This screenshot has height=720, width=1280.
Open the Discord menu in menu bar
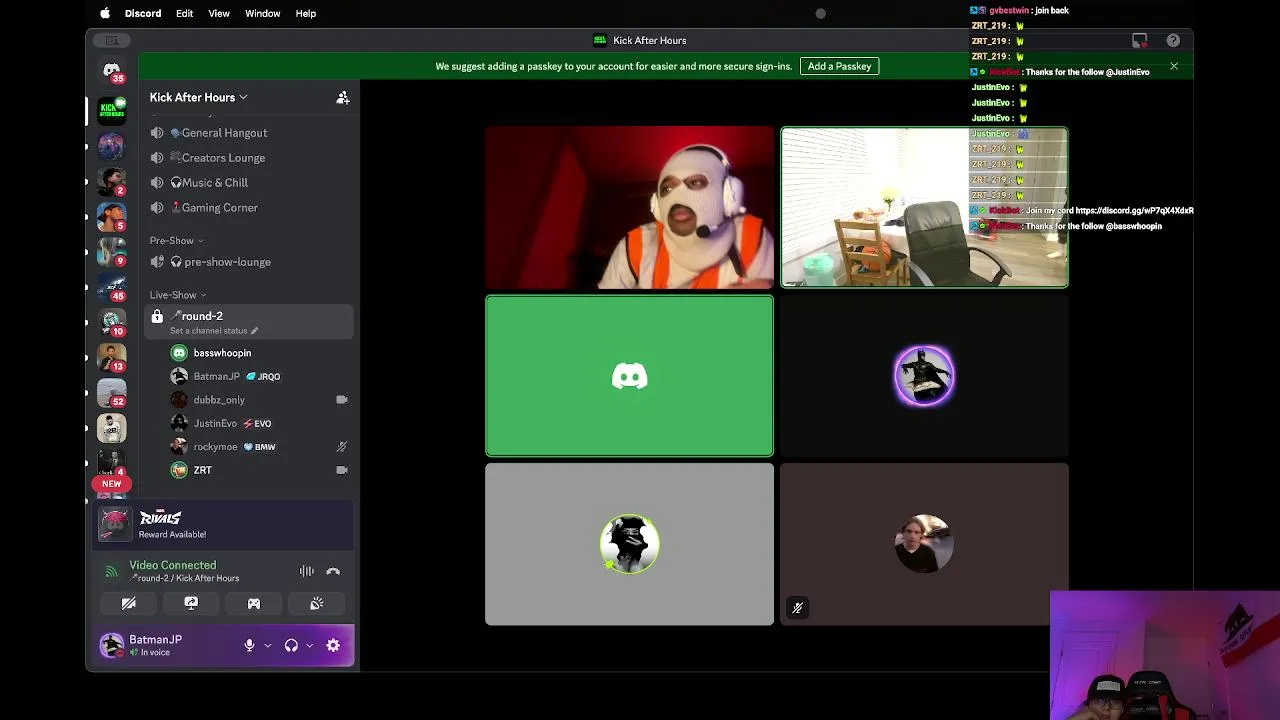click(143, 13)
